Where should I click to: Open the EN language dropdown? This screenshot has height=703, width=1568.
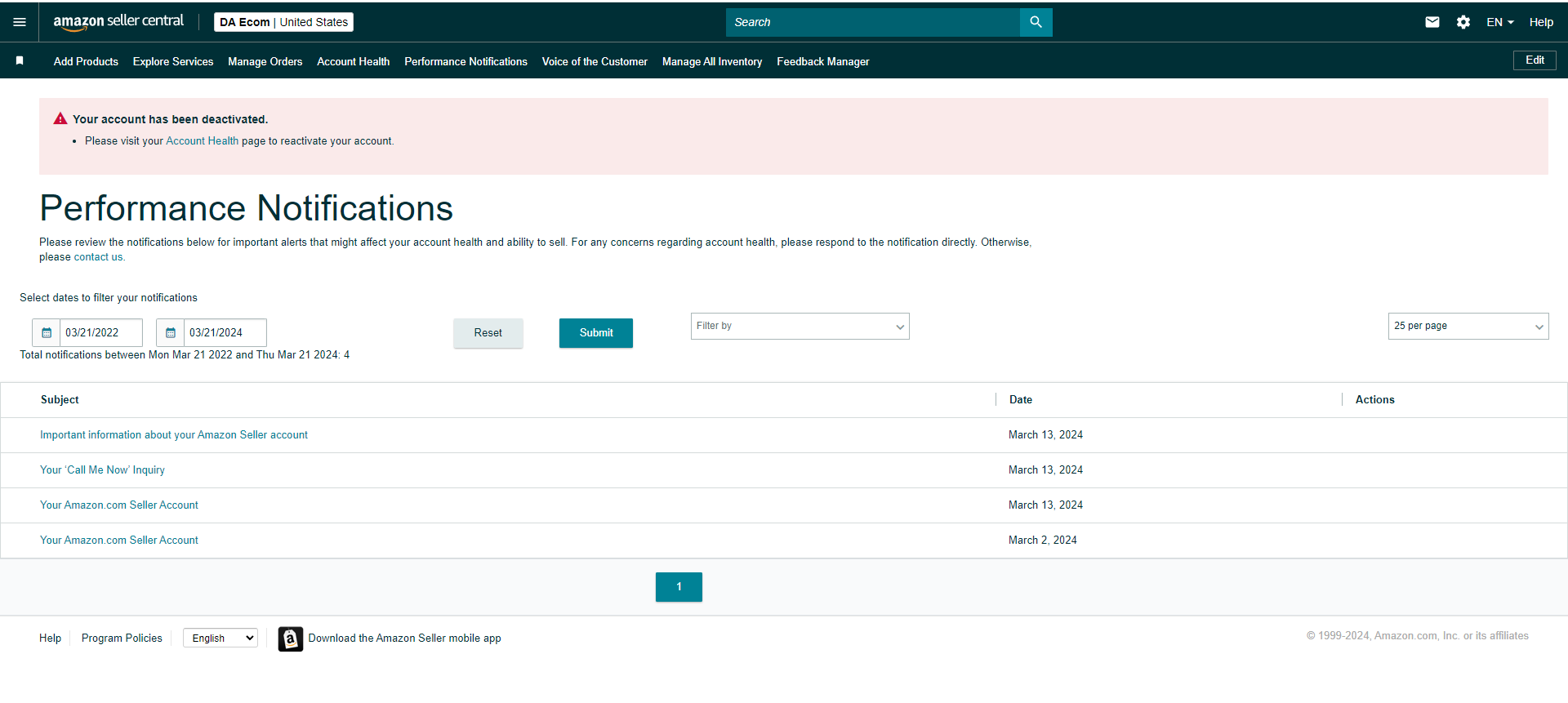click(1499, 22)
